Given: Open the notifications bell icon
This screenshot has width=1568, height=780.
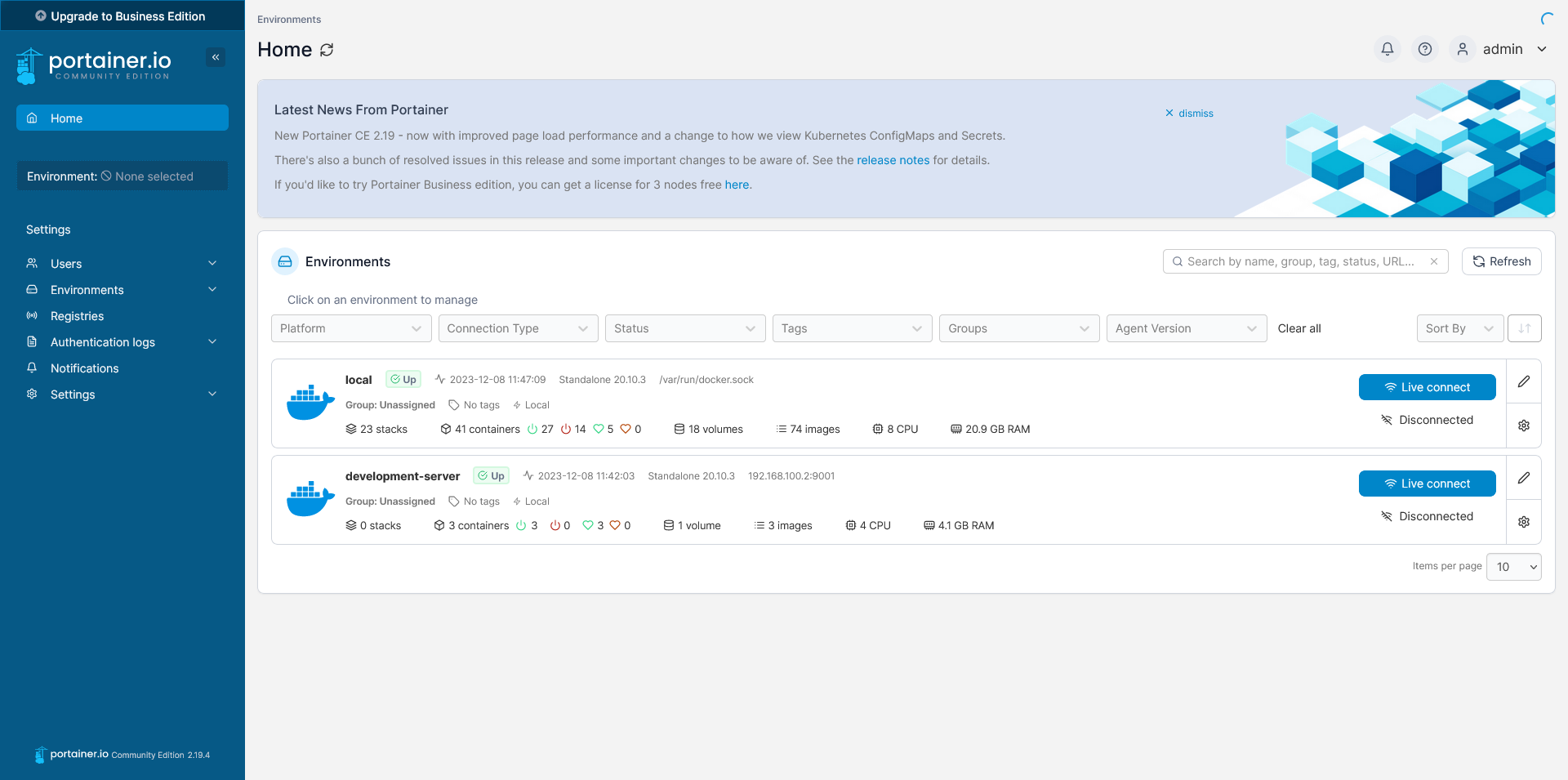Looking at the screenshot, I should [1387, 49].
